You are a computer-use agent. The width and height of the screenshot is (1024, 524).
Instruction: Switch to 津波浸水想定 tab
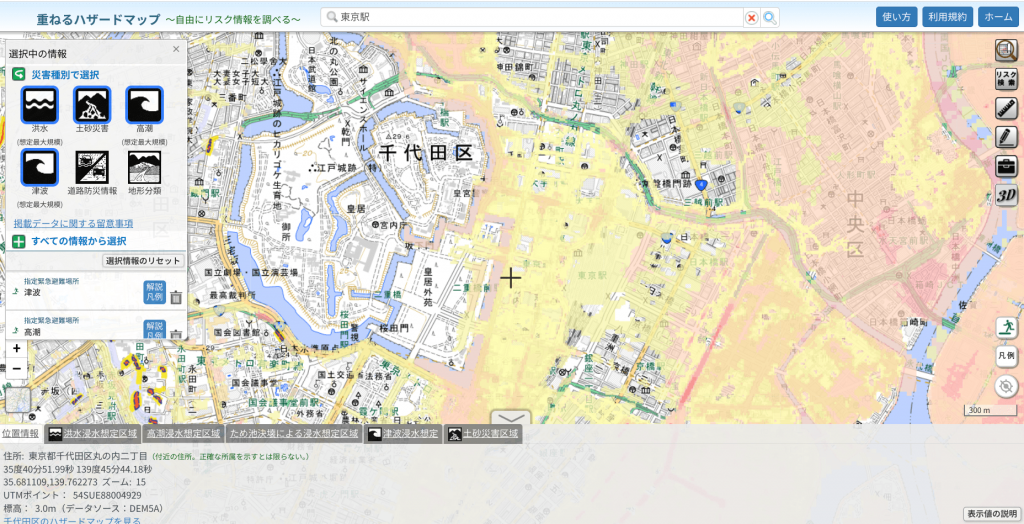tap(403, 434)
